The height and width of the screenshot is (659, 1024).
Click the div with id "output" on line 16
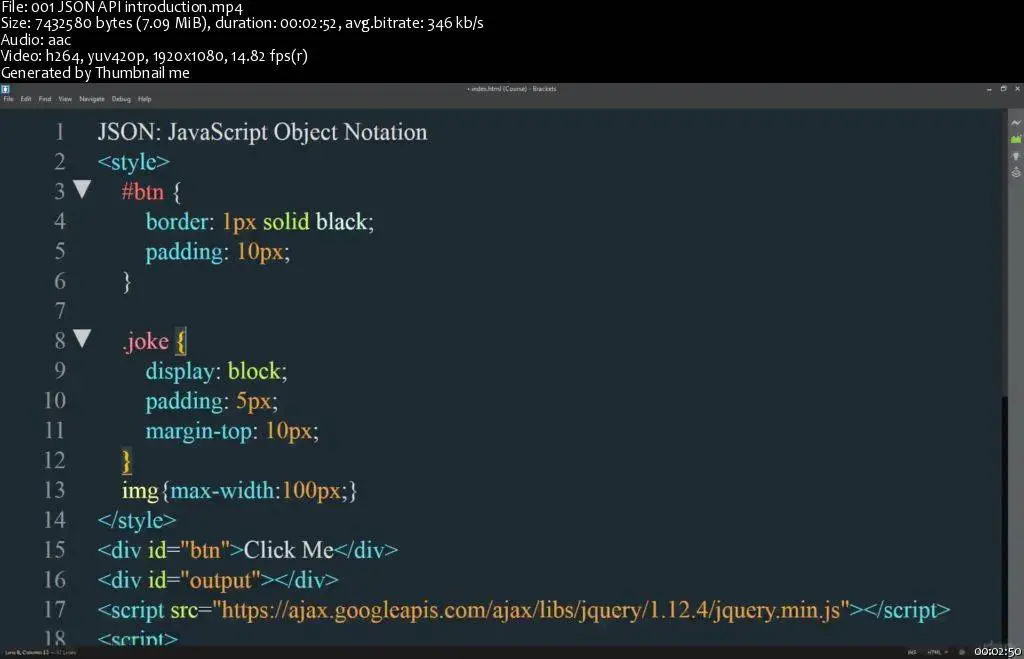click(218, 580)
